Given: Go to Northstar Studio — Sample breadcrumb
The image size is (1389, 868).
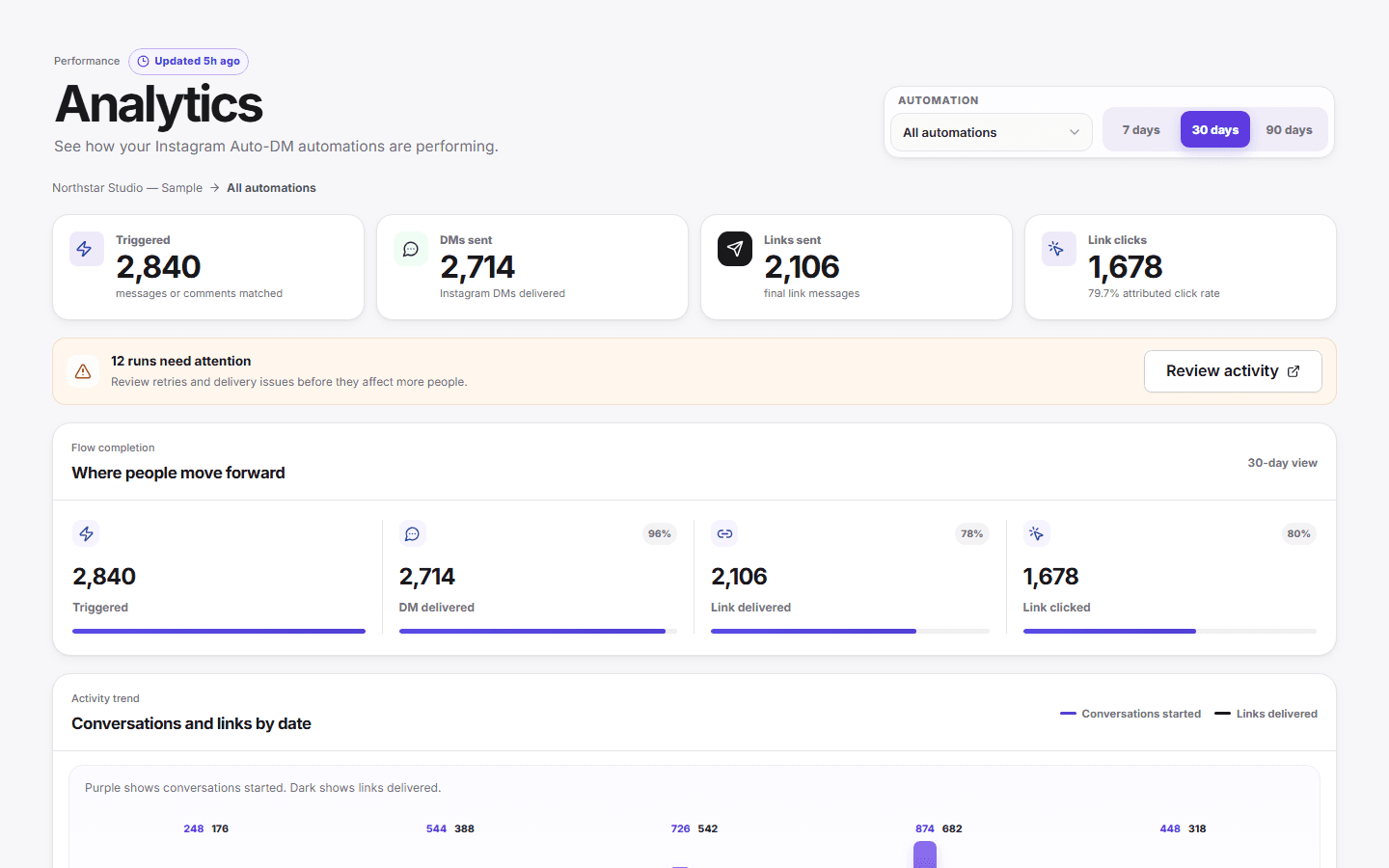Looking at the screenshot, I should point(127,188).
